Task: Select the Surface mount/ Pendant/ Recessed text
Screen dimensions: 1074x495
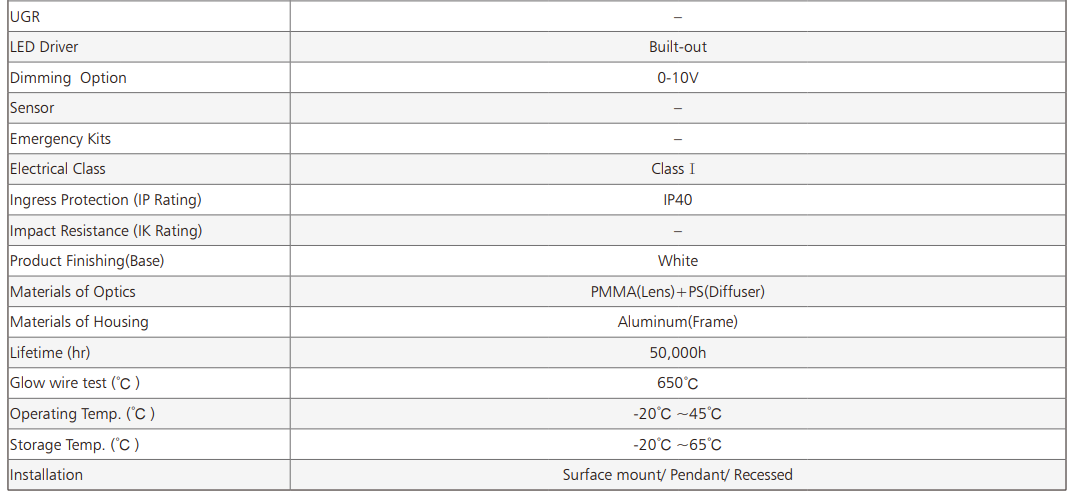Action: tap(677, 475)
